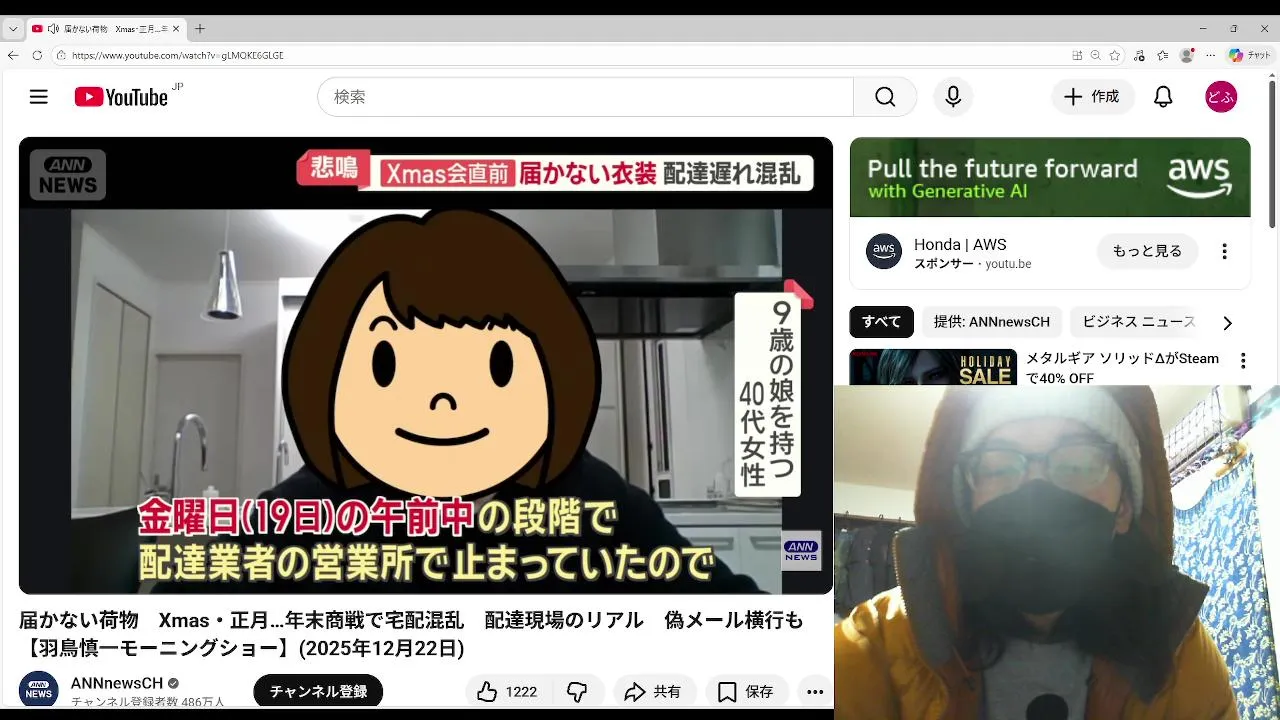Screen dimensions: 1280x720
Task: Open the ANNnewsCH channel avatar
Action: [39, 690]
